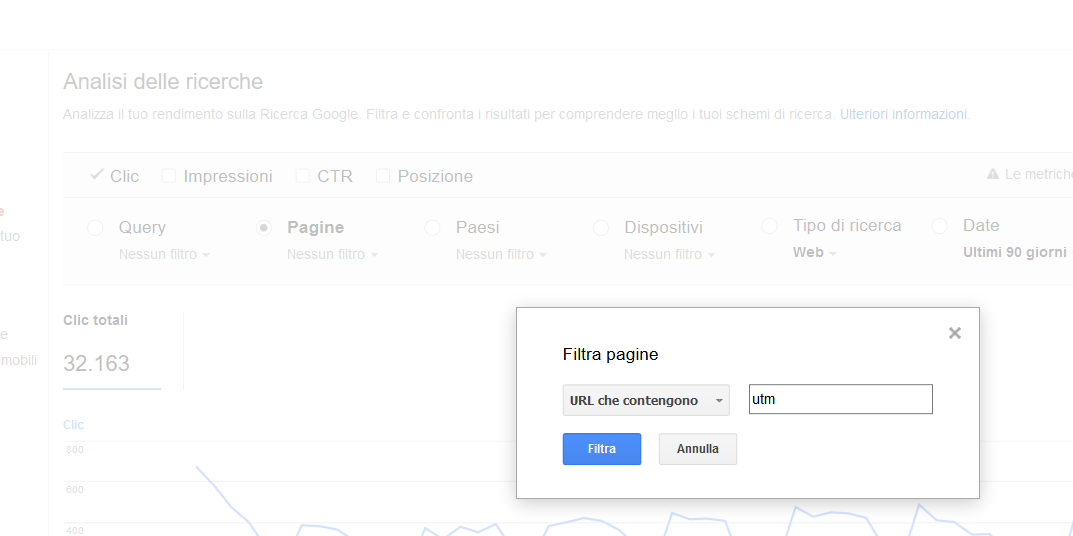Image resolution: width=1073 pixels, height=536 pixels.
Task: Open the Ulteriori informazioni link
Action: (904, 114)
